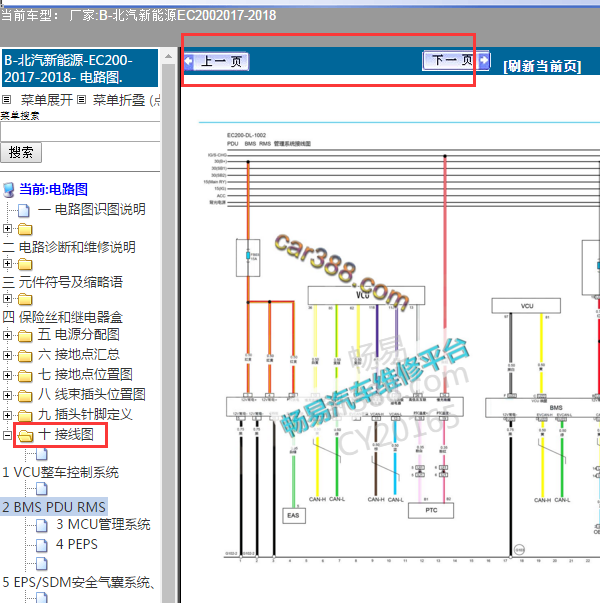Click the B-北汽新能源-EC200 电路图 title header
This screenshot has height=603, width=600.
tap(80, 68)
